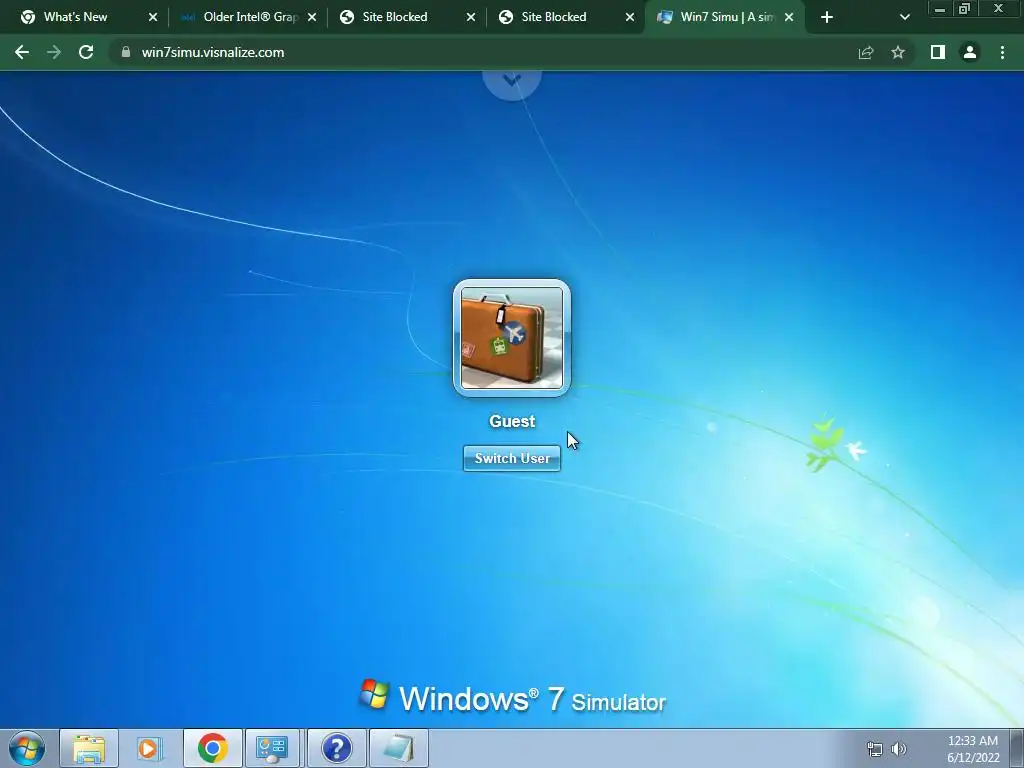
Task: View site info via the padlock icon
Action: [x=126, y=52]
